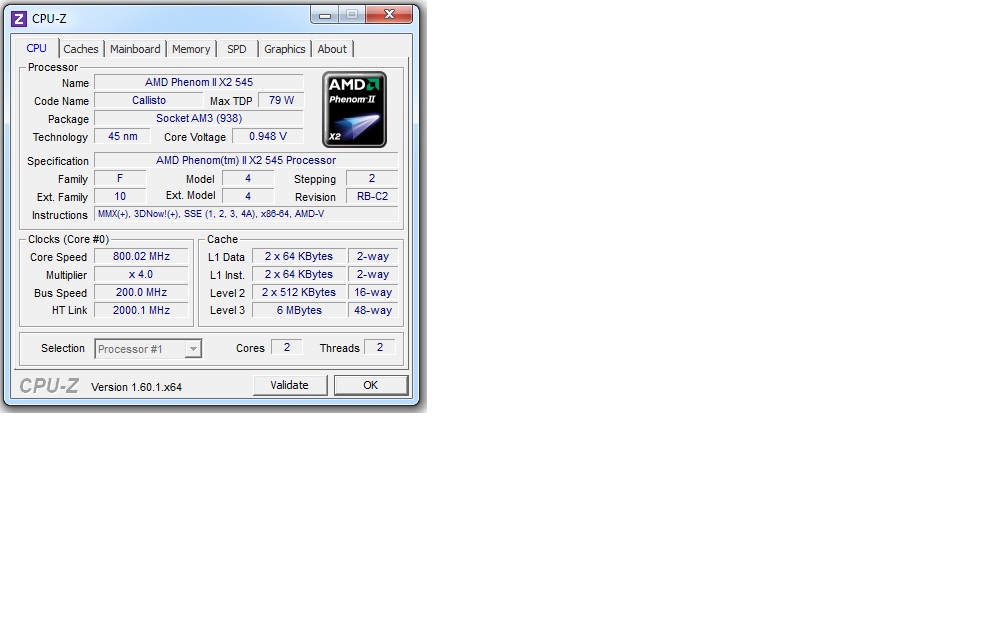Open the Caches tab
This screenshot has width=1008, height=630.
[81, 49]
